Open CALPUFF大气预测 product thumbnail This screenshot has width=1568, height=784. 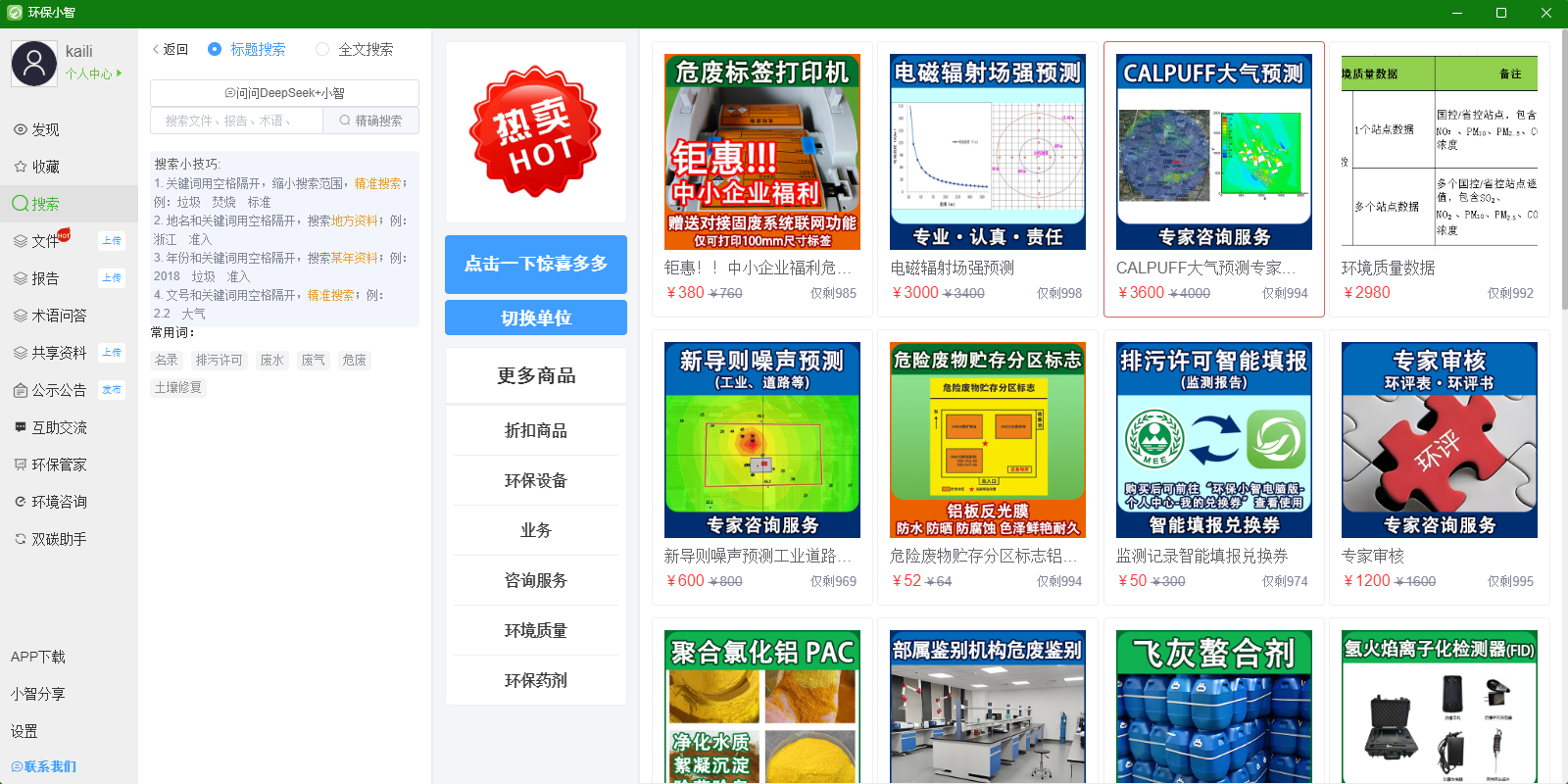pyautogui.click(x=1214, y=152)
